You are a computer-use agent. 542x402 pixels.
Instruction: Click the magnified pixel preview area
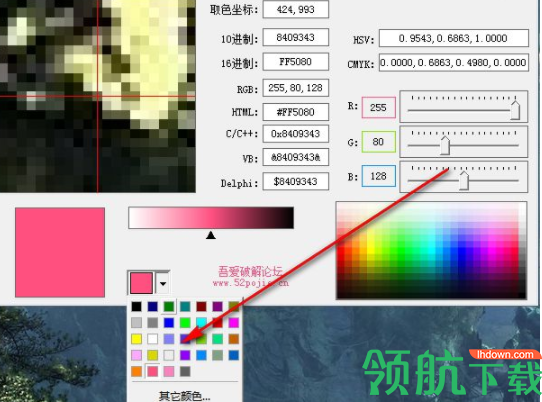[97, 96]
